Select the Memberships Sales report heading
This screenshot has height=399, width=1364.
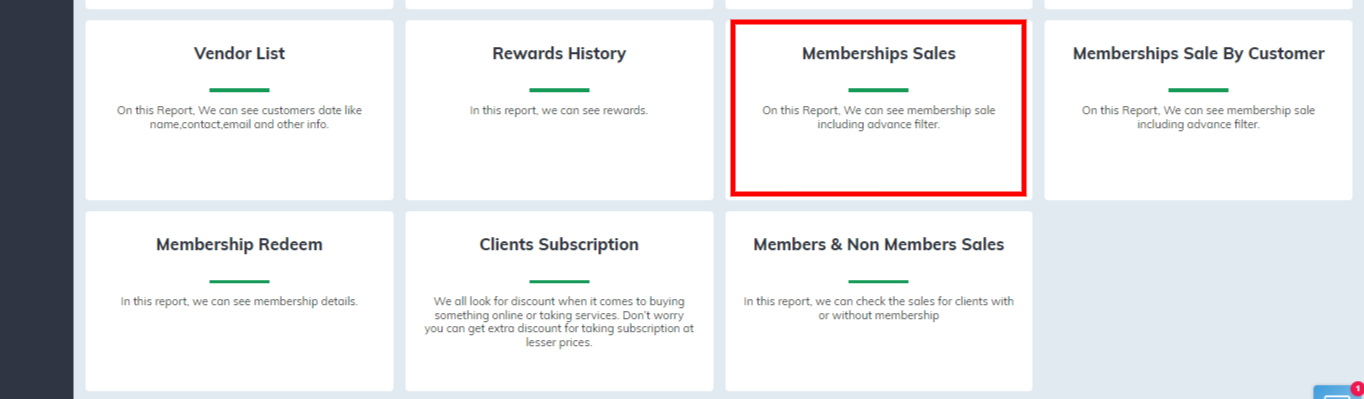point(879,54)
